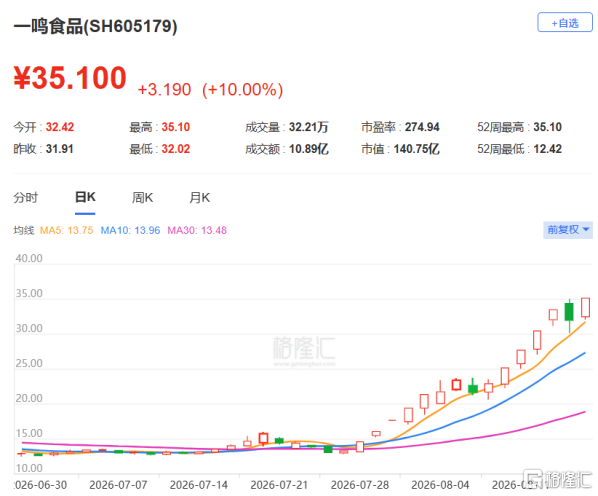
Task: Click the +自选 add to watchlist button
Action: [564, 23]
